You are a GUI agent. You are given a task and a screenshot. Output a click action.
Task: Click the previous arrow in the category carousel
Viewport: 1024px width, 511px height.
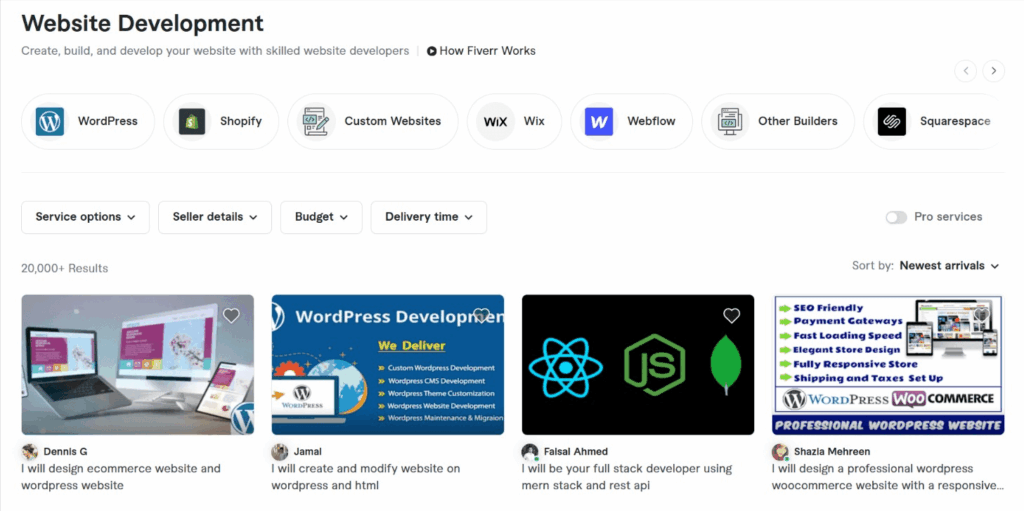pos(965,70)
